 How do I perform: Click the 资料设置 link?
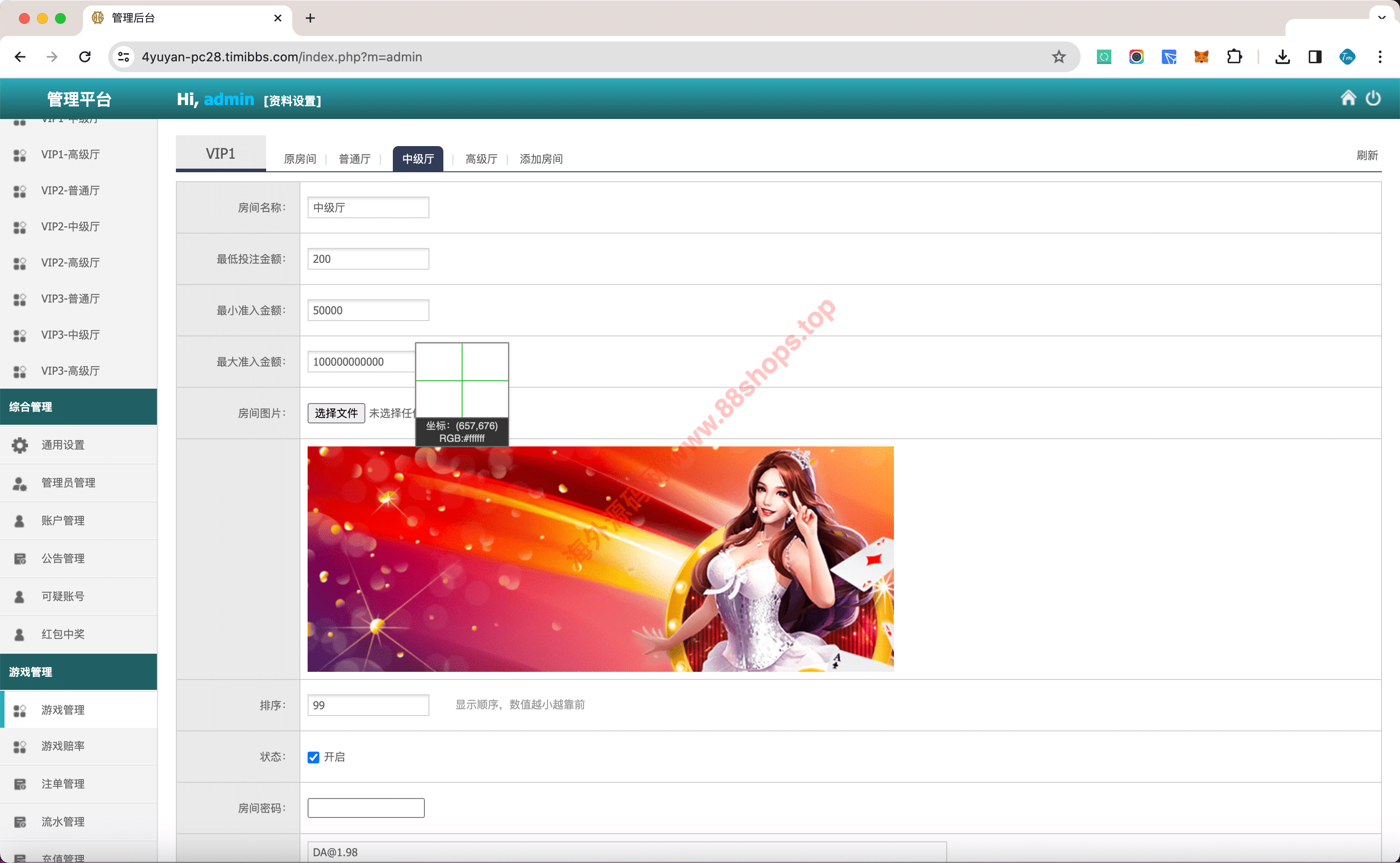pos(292,101)
